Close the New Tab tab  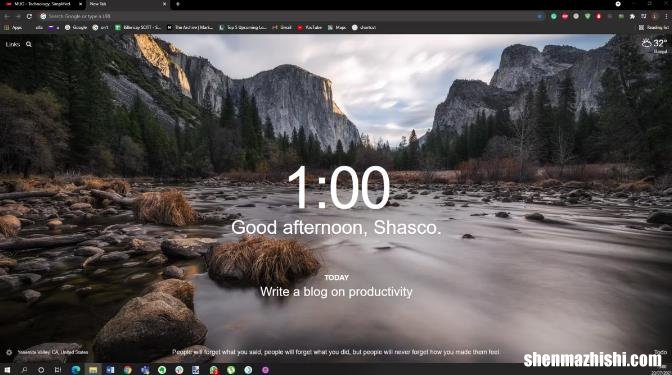(164, 4)
